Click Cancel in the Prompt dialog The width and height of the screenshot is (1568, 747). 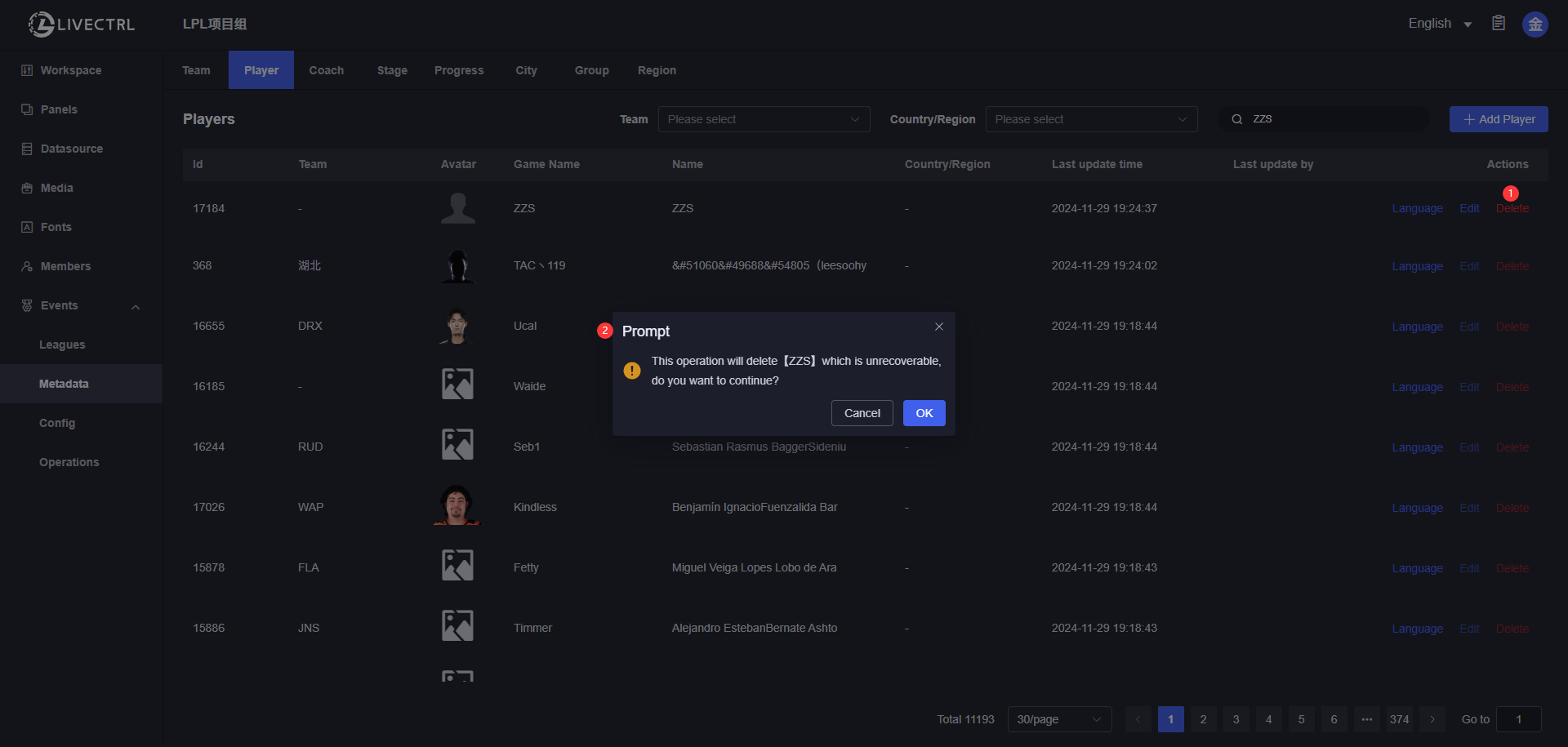click(862, 413)
